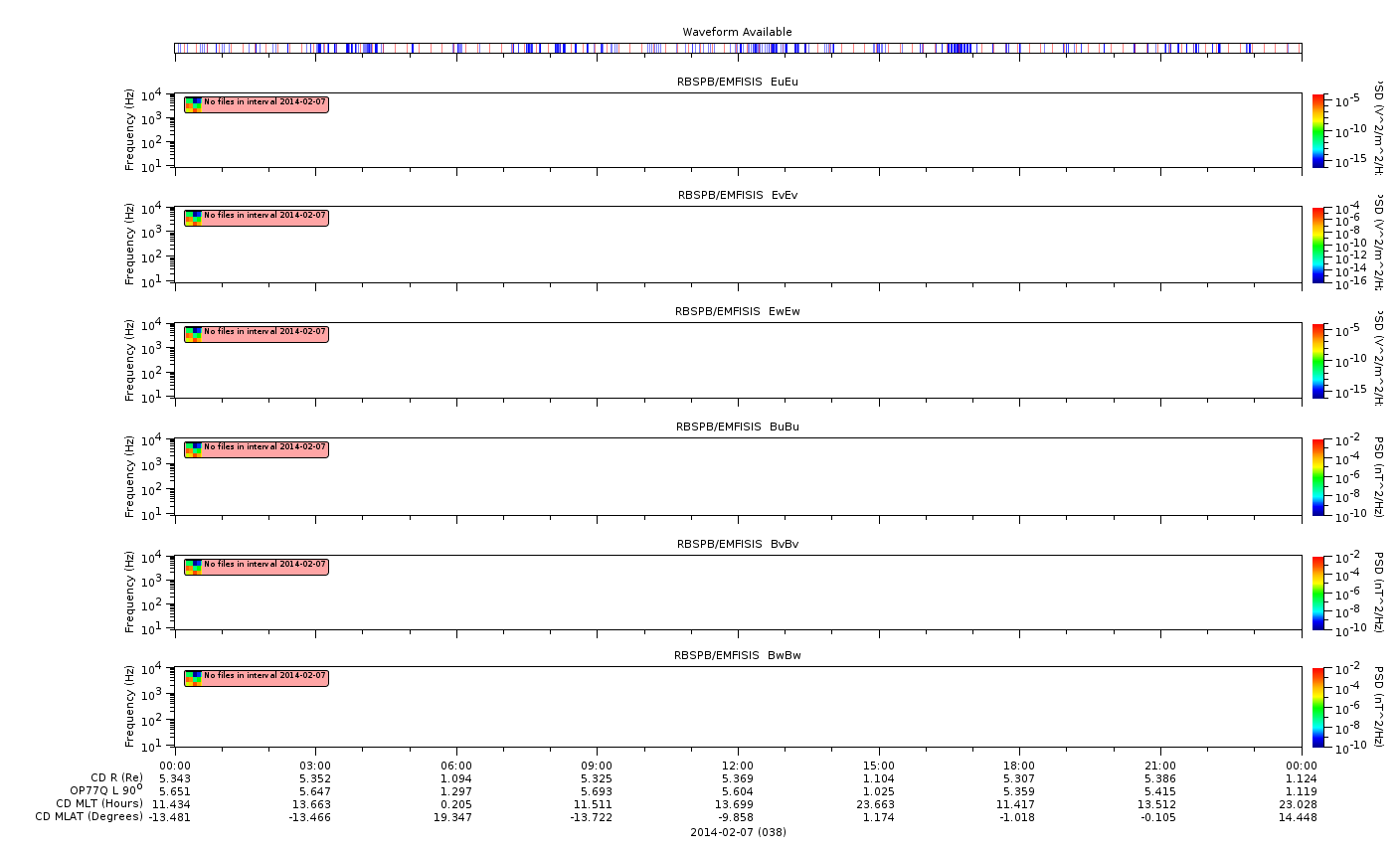Click the 06:00 time axis label
This screenshot has width=1400, height=854.
[x=456, y=766]
